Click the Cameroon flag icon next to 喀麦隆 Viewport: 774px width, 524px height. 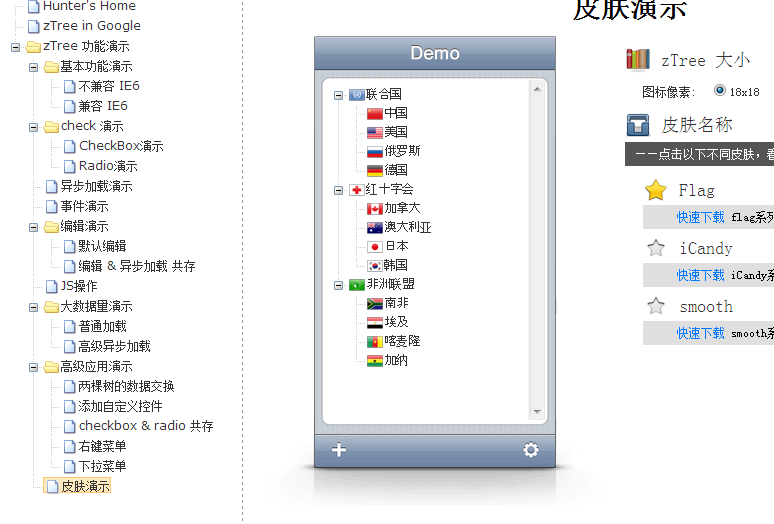(x=375, y=341)
